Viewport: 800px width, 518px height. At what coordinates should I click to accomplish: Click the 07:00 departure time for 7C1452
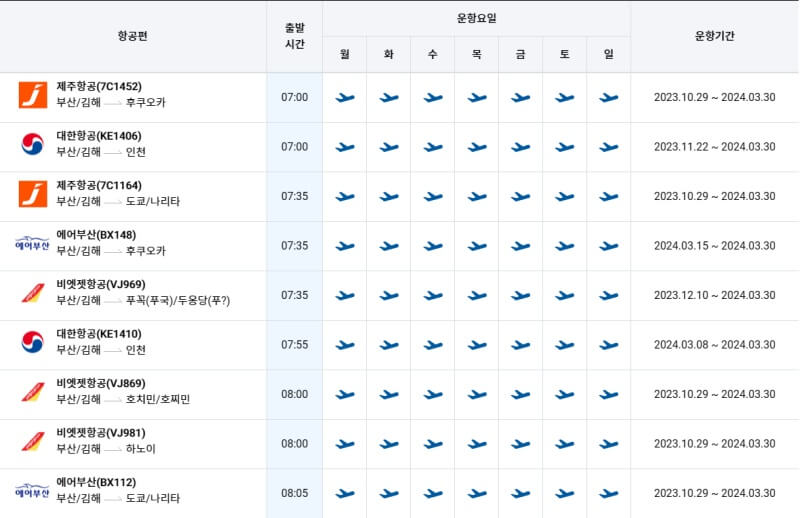[x=294, y=97]
